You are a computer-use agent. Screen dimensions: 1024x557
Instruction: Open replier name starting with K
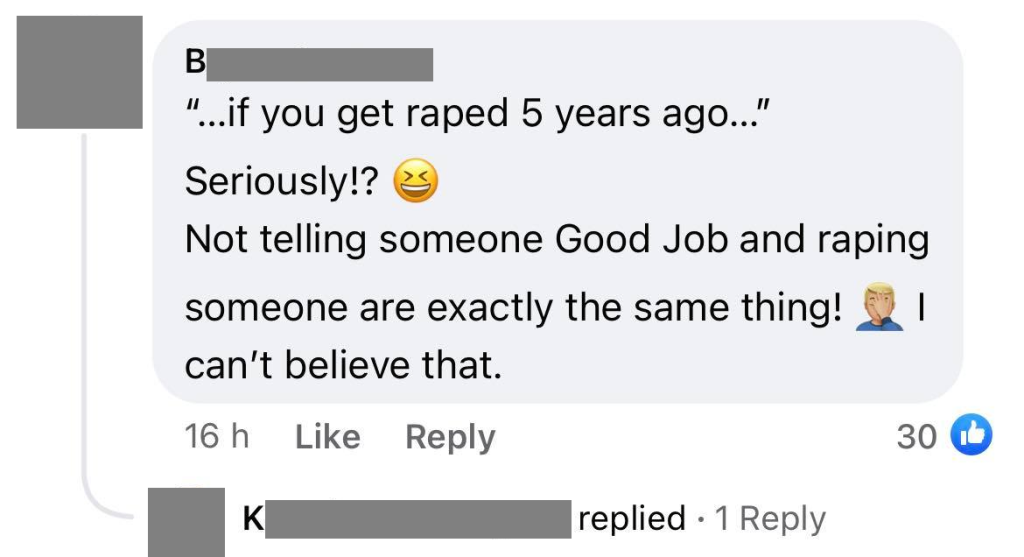(405, 519)
